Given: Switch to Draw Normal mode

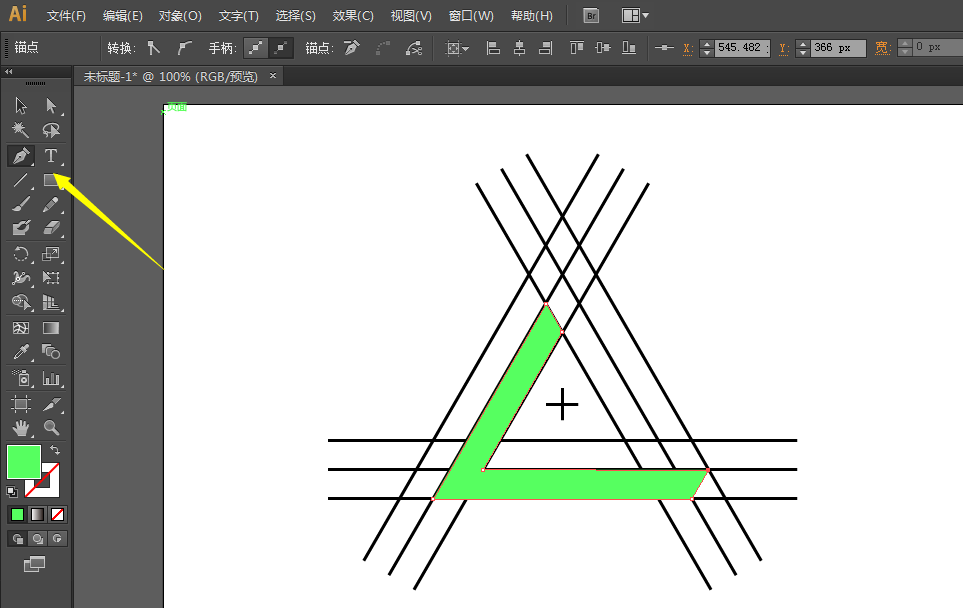Looking at the screenshot, I should [17, 539].
